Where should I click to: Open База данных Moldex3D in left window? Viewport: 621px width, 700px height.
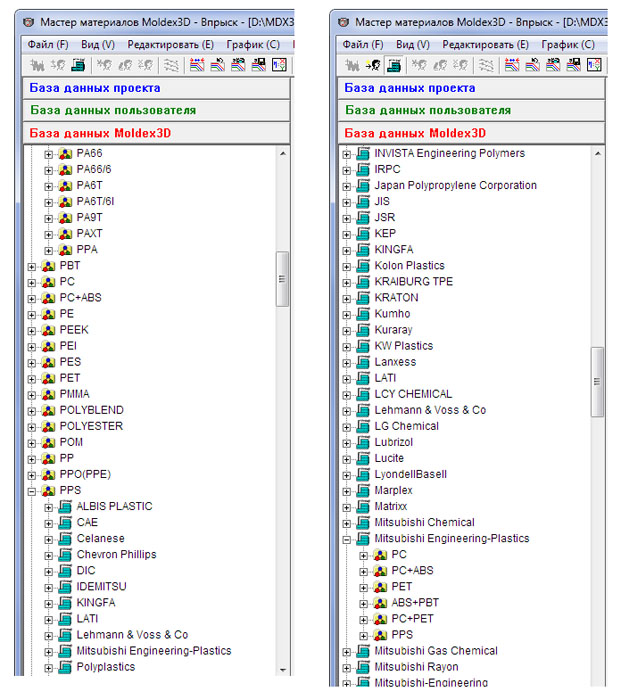157,133
